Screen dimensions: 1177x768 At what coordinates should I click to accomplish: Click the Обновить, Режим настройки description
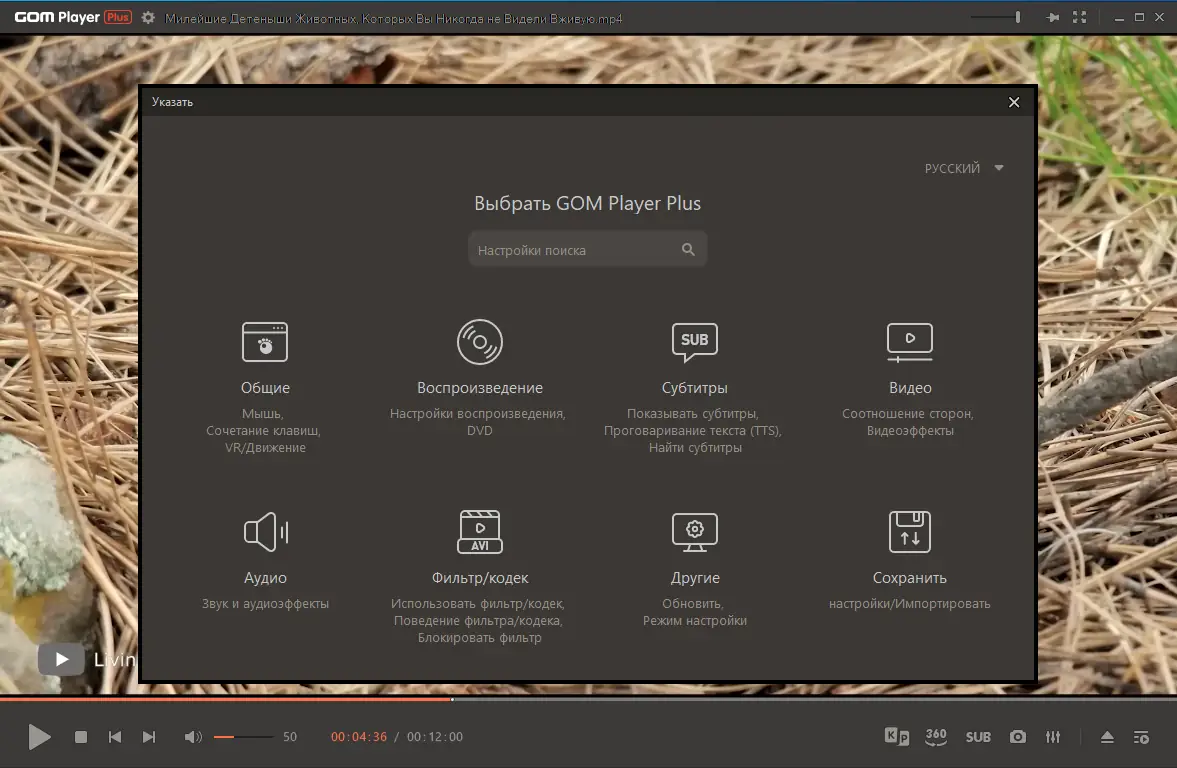click(x=694, y=612)
